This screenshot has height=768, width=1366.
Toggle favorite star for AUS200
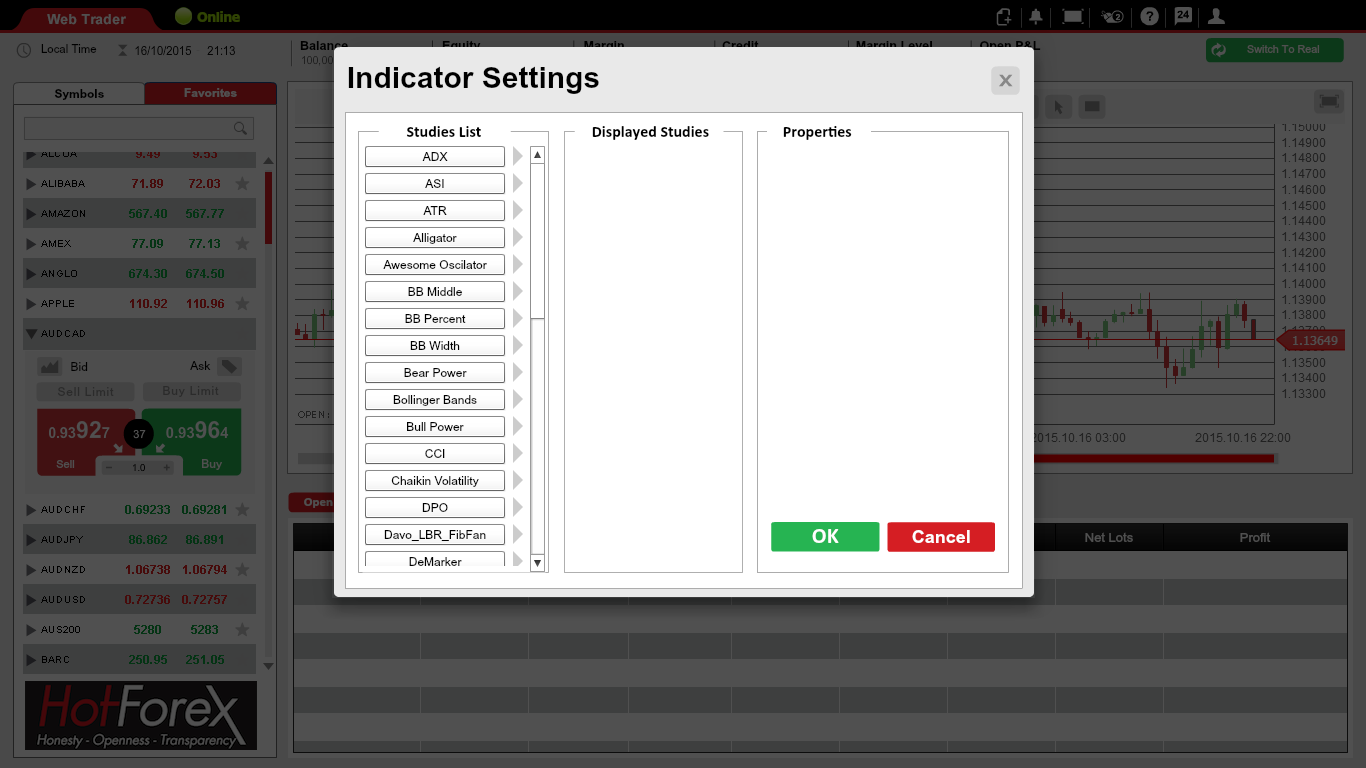pyautogui.click(x=242, y=630)
